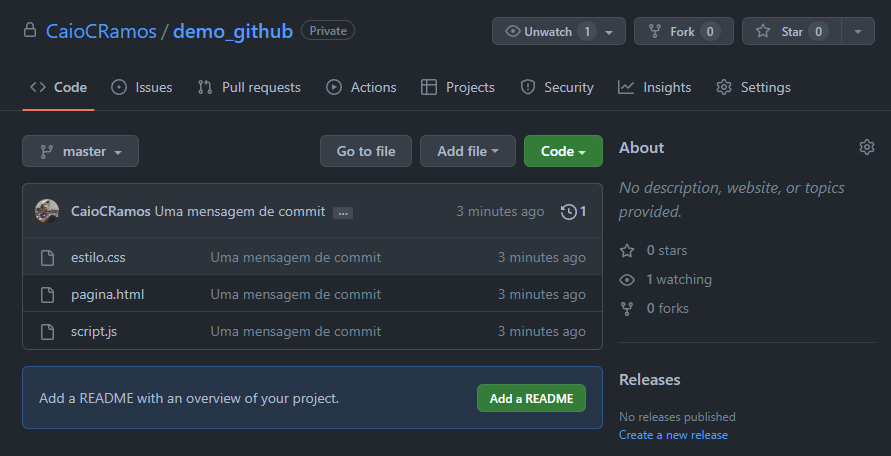Expand the Add file dropdown
Screen dimensions: 891x456
tap(467, 151)
